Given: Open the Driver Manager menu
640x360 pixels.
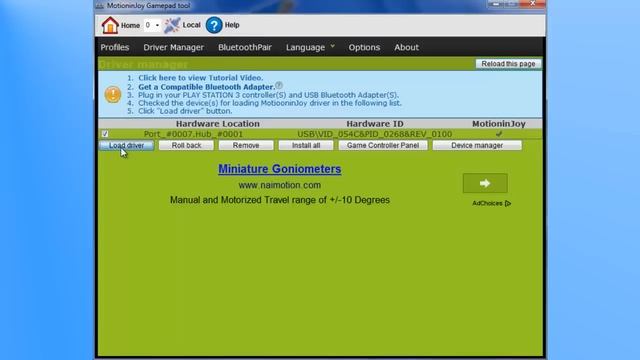Looking at the screenshot, I should (173, 47).
